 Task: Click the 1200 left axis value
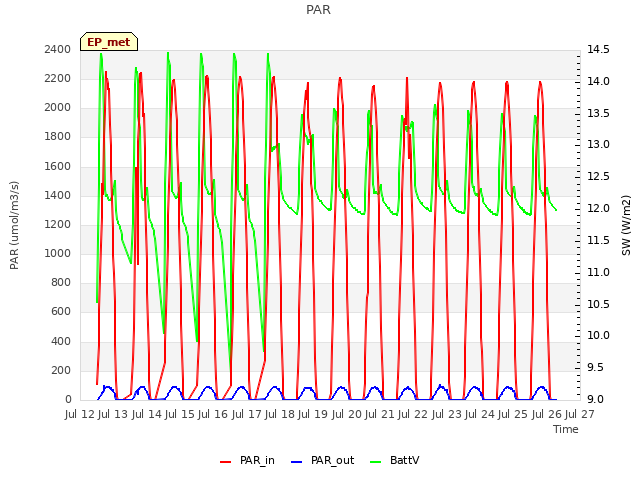58,224
